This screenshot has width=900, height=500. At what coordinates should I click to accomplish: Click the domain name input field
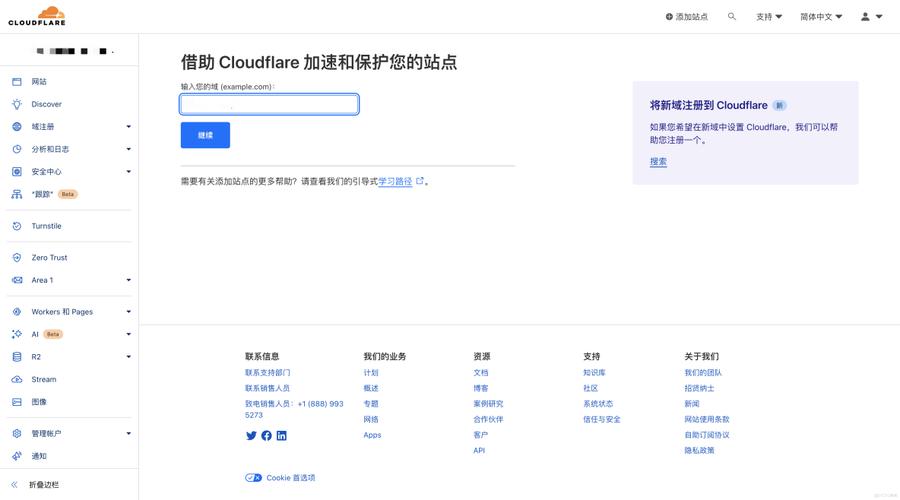[269, 104]
